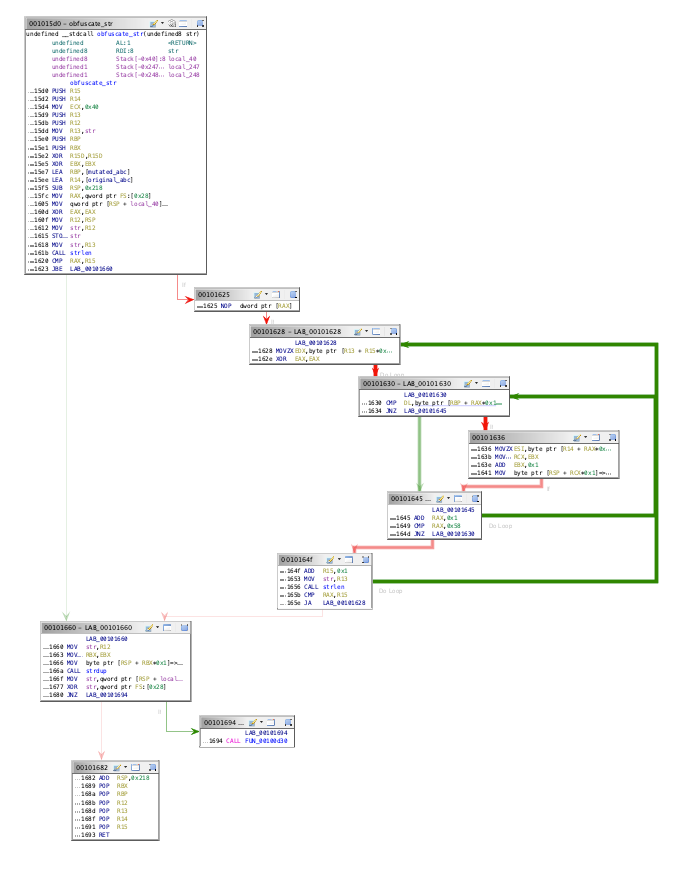Set background color on block 00101645

(440, 498)
